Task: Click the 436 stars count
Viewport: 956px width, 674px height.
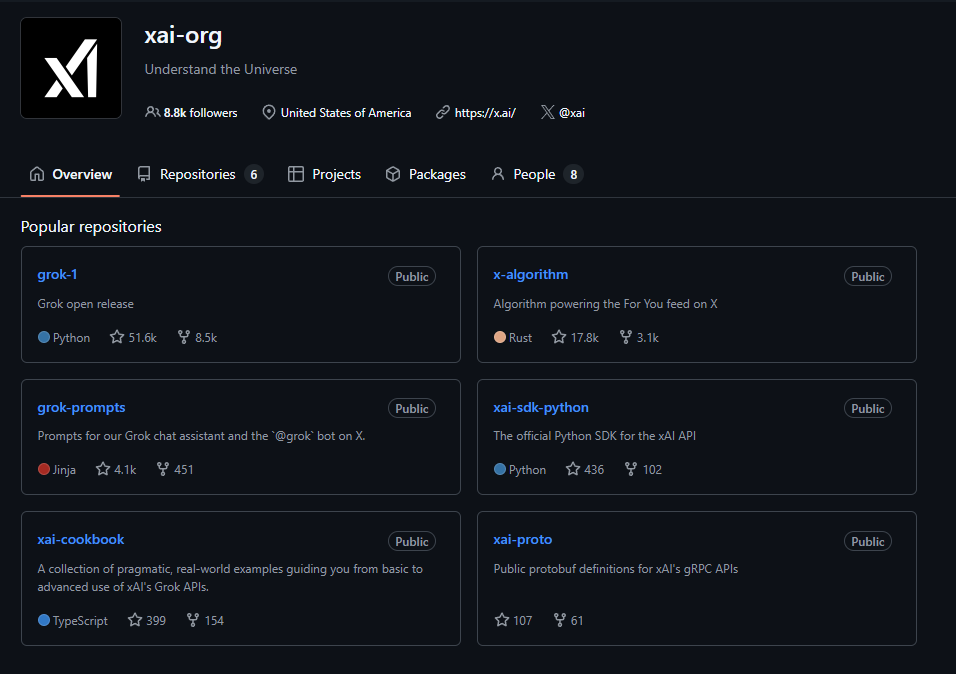Action: point(594,470)
